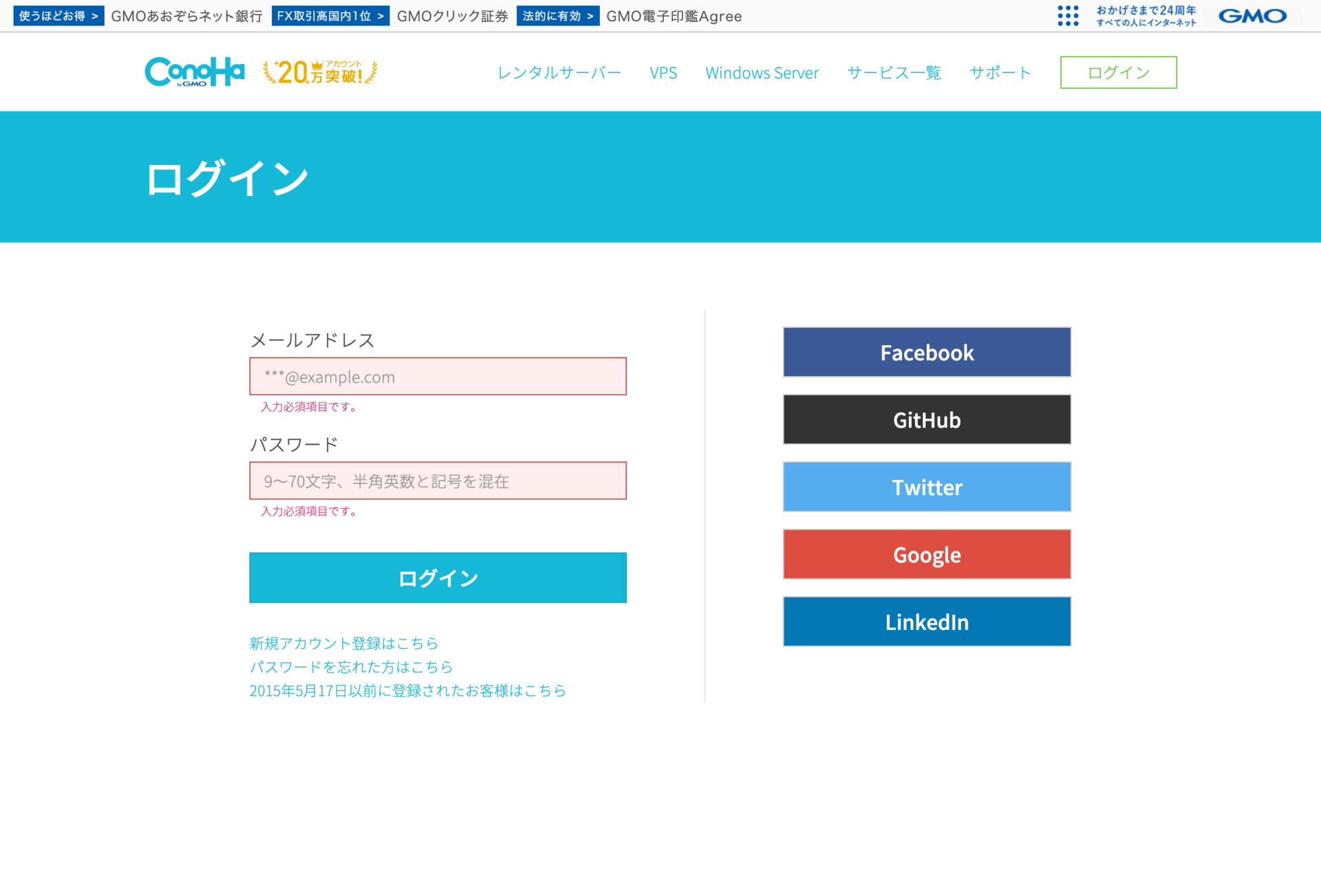
Task: Sign in with Facebook button
Action: [x=927, y=352]
